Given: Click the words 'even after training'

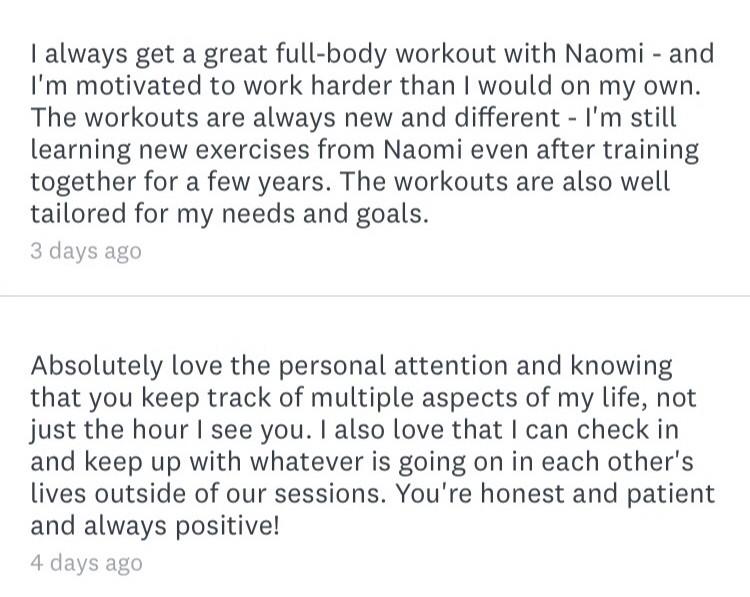Looking at the screenshot, I should [x=585, y=150].
